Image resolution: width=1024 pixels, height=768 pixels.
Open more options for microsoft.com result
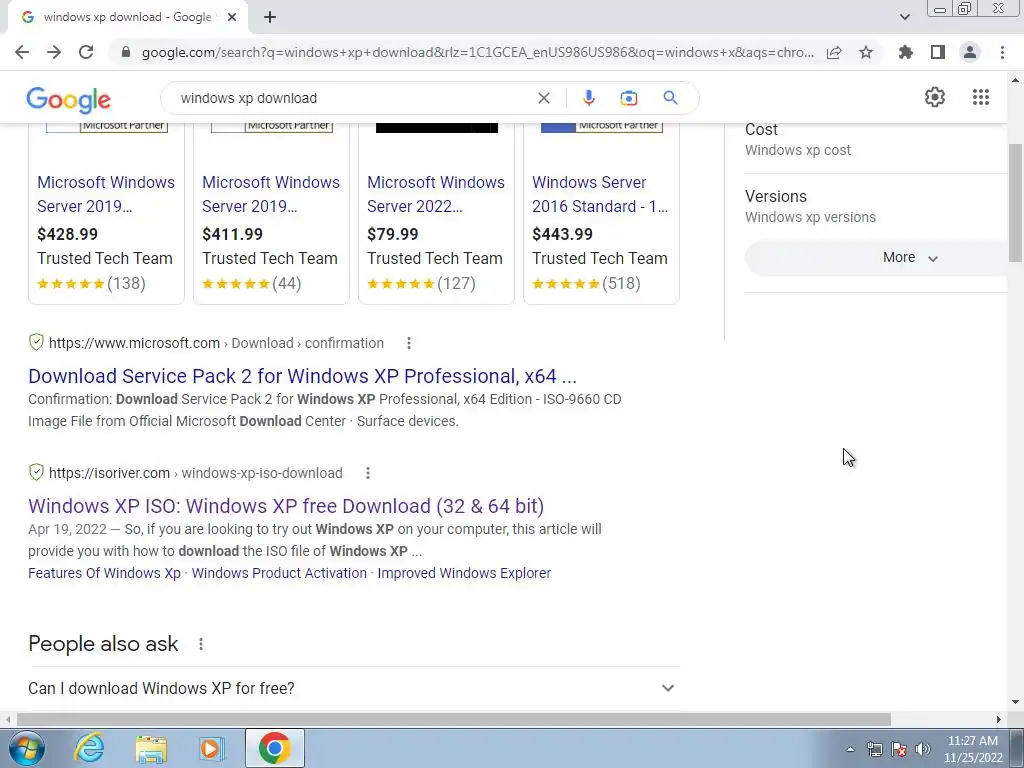pos(408,343)
